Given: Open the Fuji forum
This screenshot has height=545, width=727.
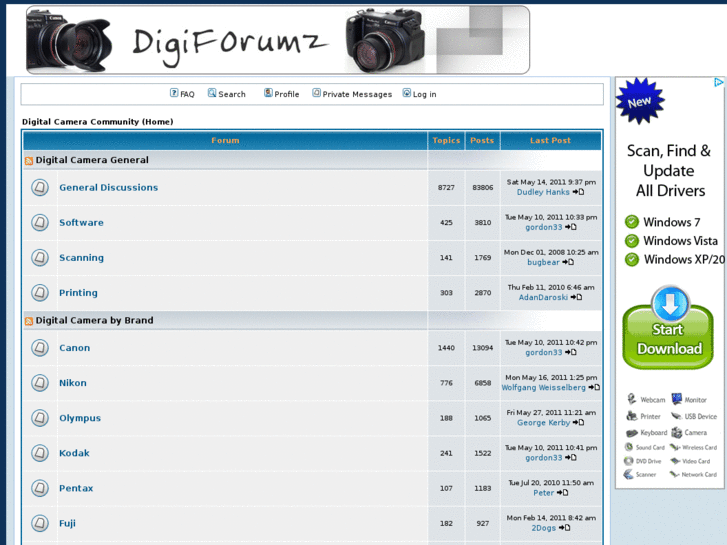Looking at the screenshot, I should coord(67,524).
